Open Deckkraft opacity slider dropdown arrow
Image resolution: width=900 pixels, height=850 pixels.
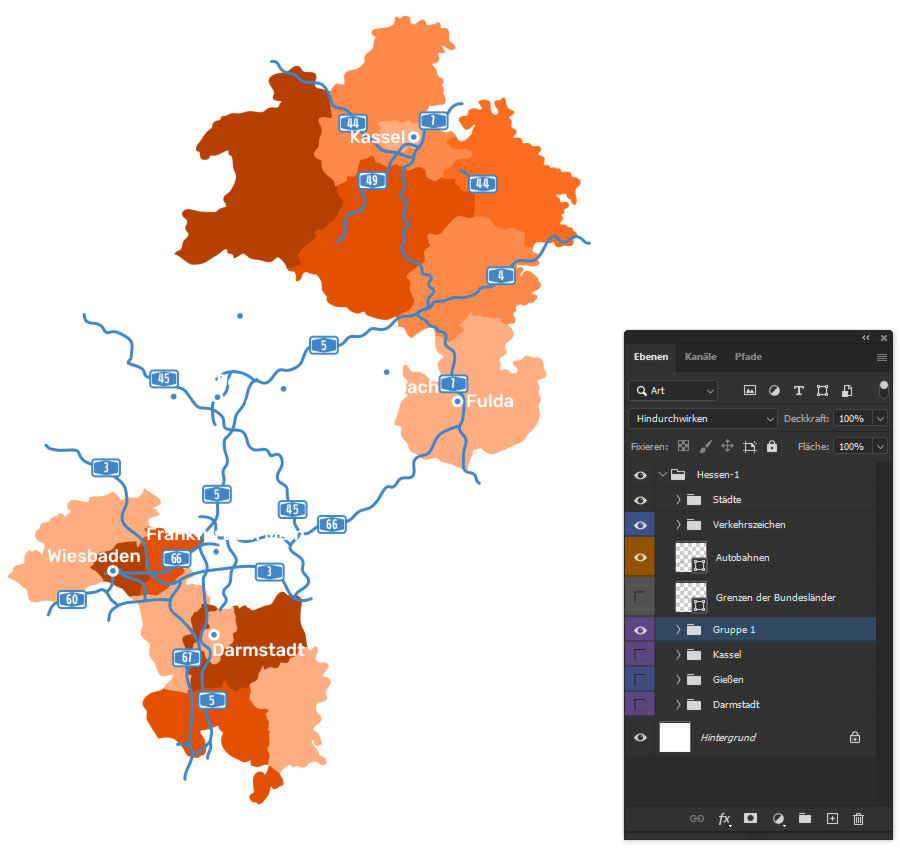[880, 418]
